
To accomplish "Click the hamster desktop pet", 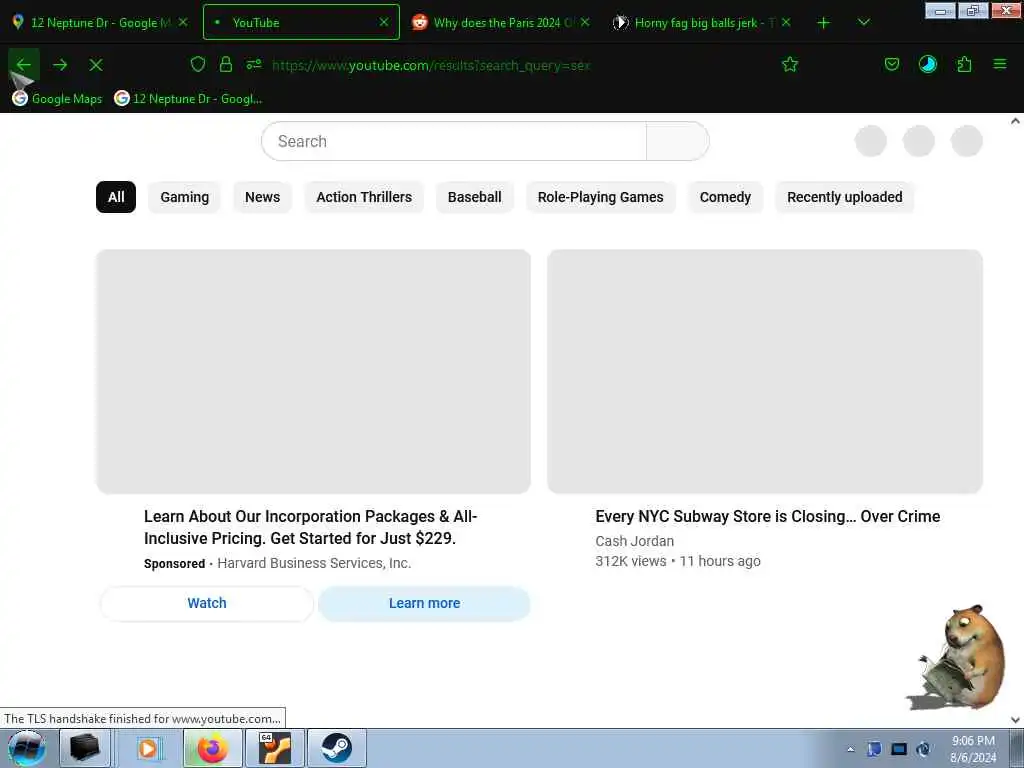I will (959, 657).
